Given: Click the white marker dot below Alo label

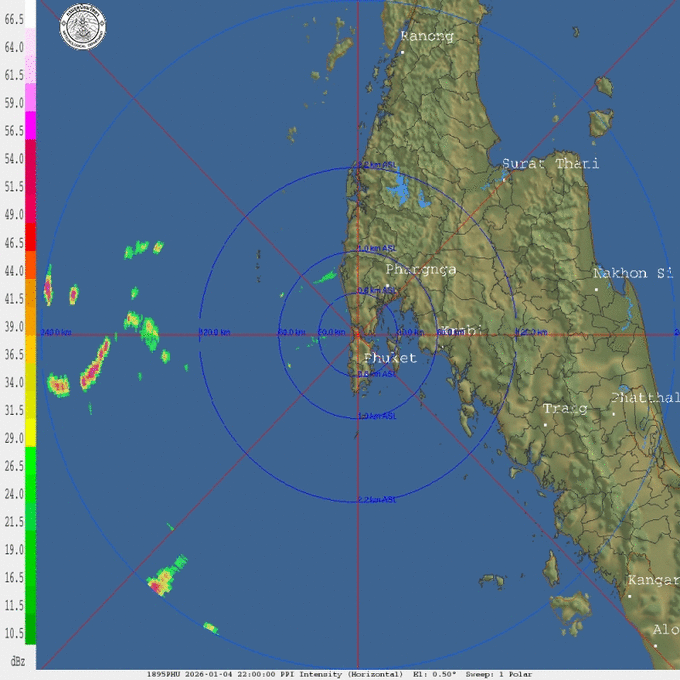Looking at the screenshot, I should point(655,646).
